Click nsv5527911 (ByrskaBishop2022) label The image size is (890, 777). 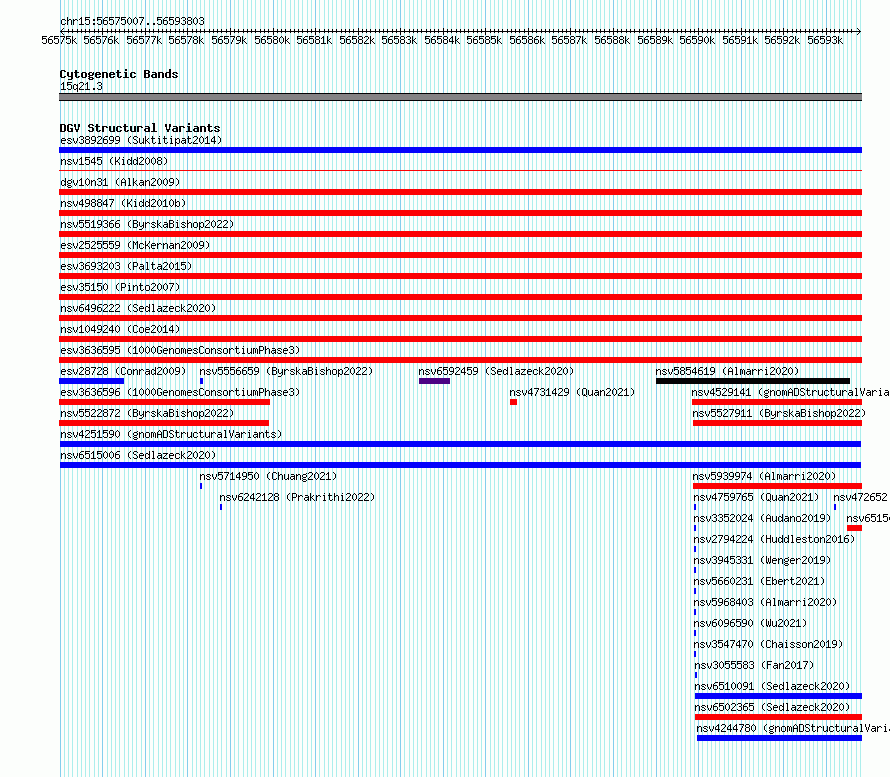[779, 413]
